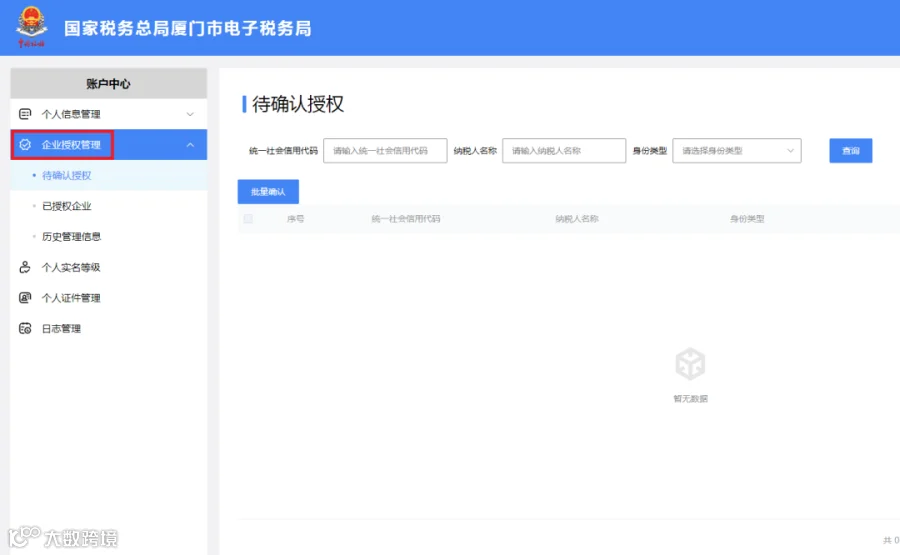
Task: Focus the 统一社会信用代码 input field
Action: (x=385, y=150)
